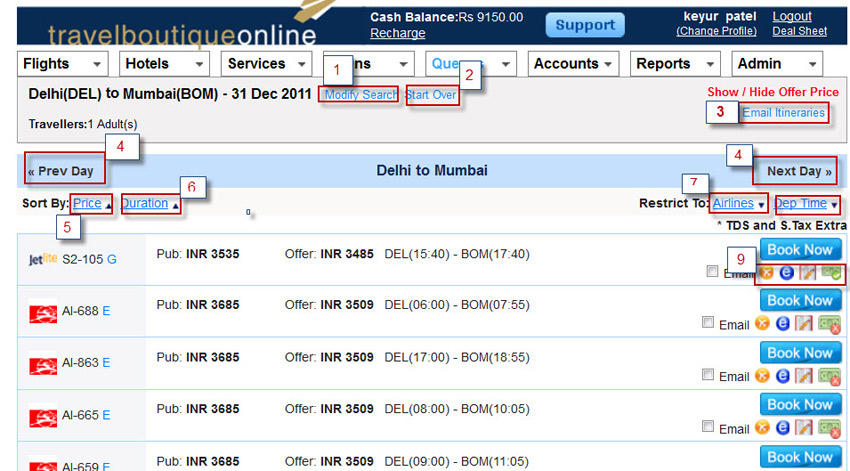
Task: Sort the flight results by Price
Action: (88, 204)
